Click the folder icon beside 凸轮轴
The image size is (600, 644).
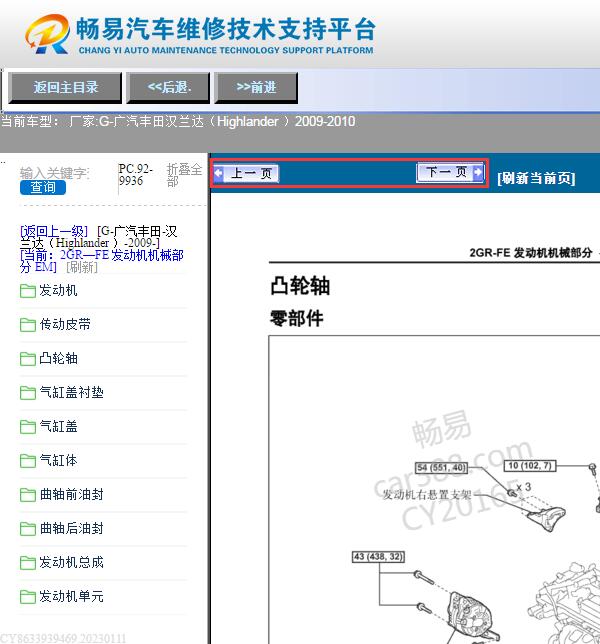28,359
